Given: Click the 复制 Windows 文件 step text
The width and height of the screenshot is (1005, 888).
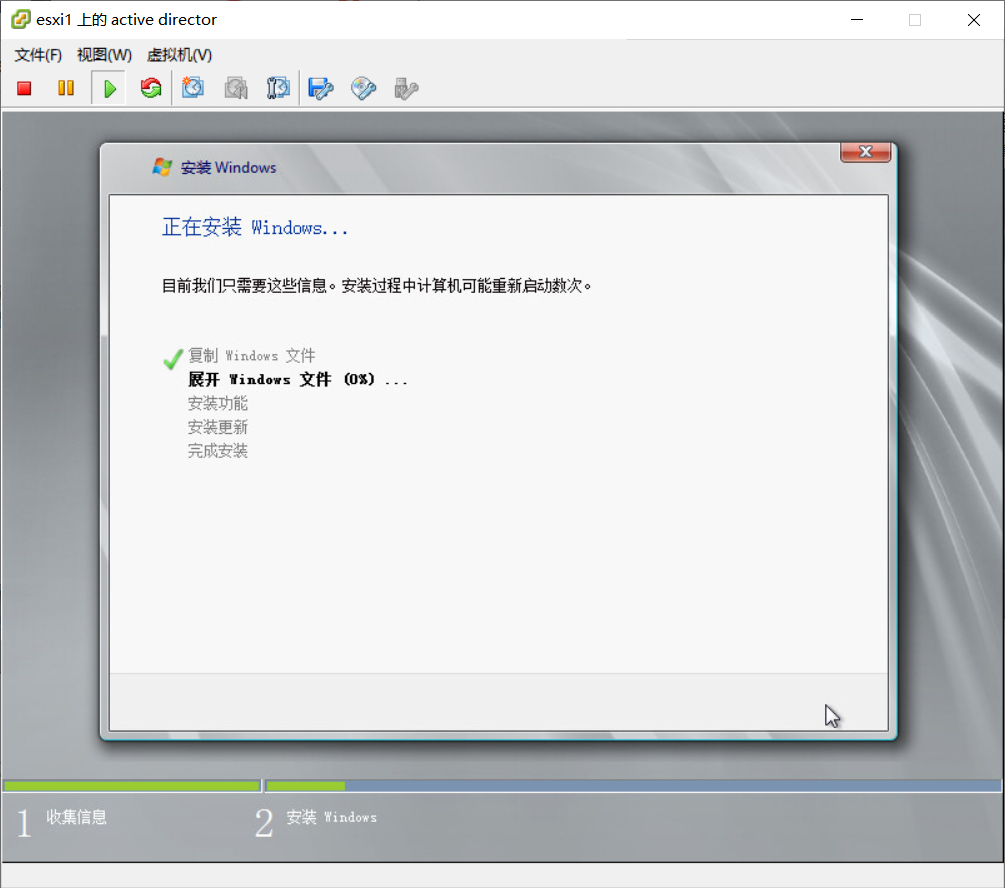Looking at the screenshot, I should 251,355.
